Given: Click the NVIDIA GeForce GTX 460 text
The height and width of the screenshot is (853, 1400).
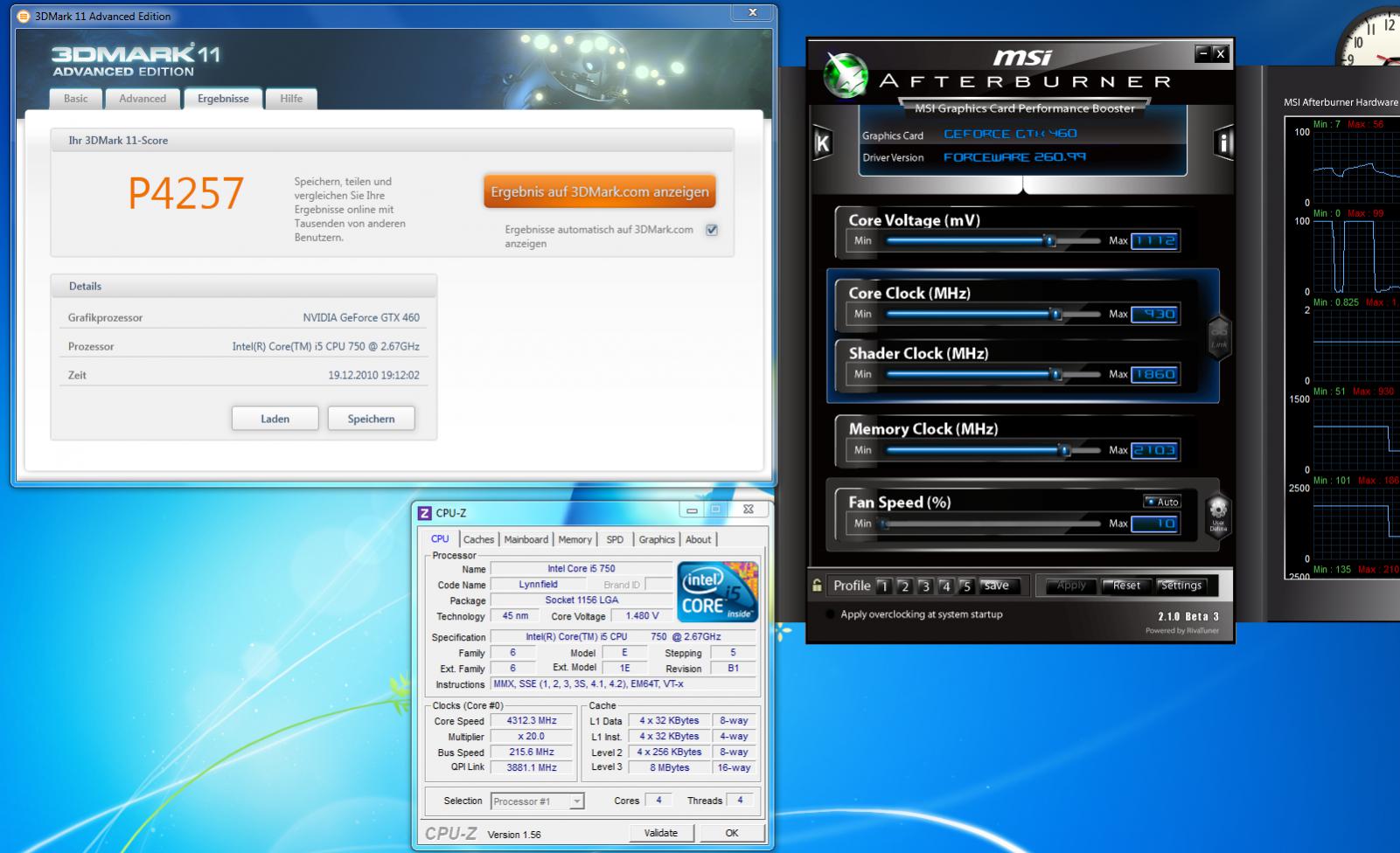Looking at the screenshot, I should click(361, 317).
